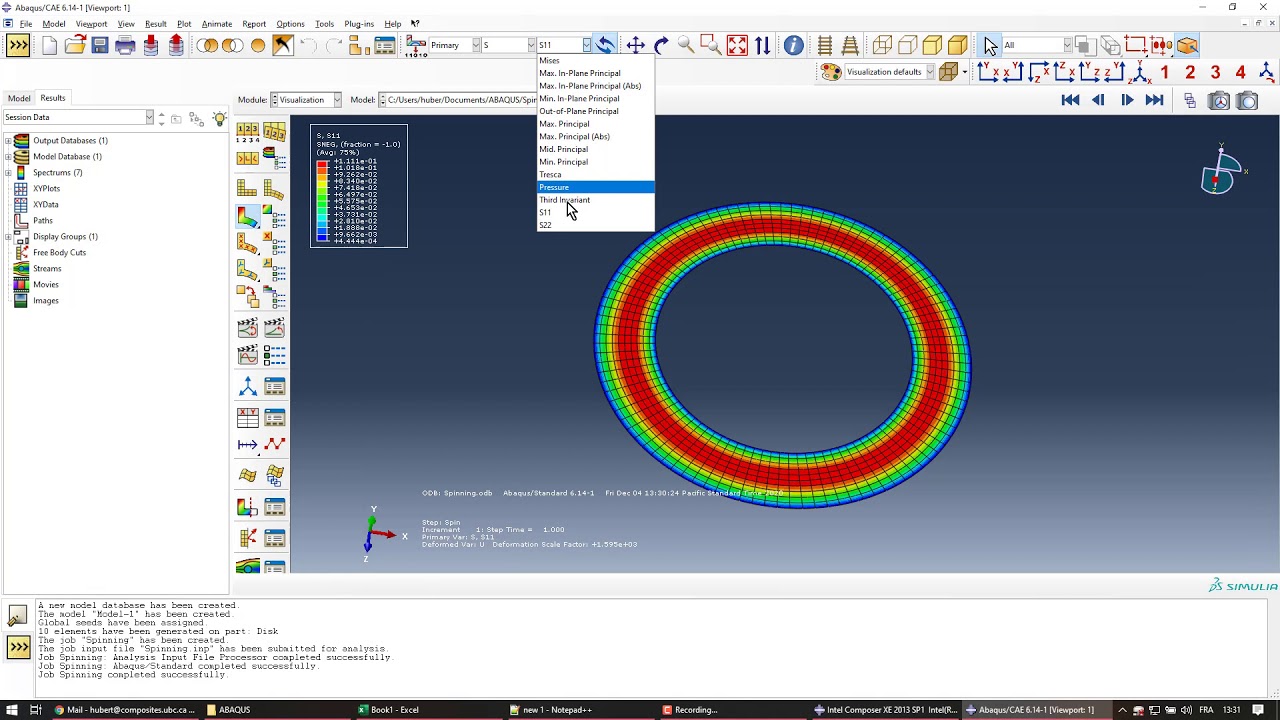Image resolution: width=1280 pixels, height=720 pixels.
Task: Open Notepad++ from taskbar
Action: pos(557,710)
